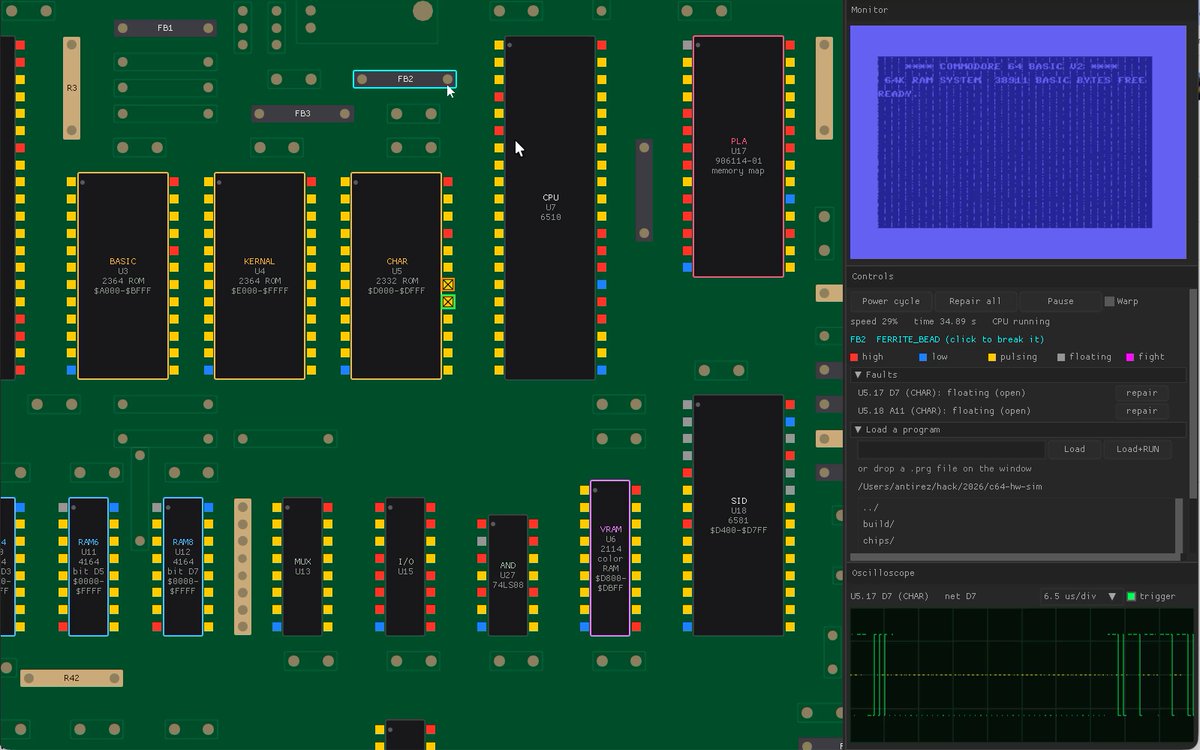Open the chips/ folder in file list
1200x750 pixels.
(879, 541)
